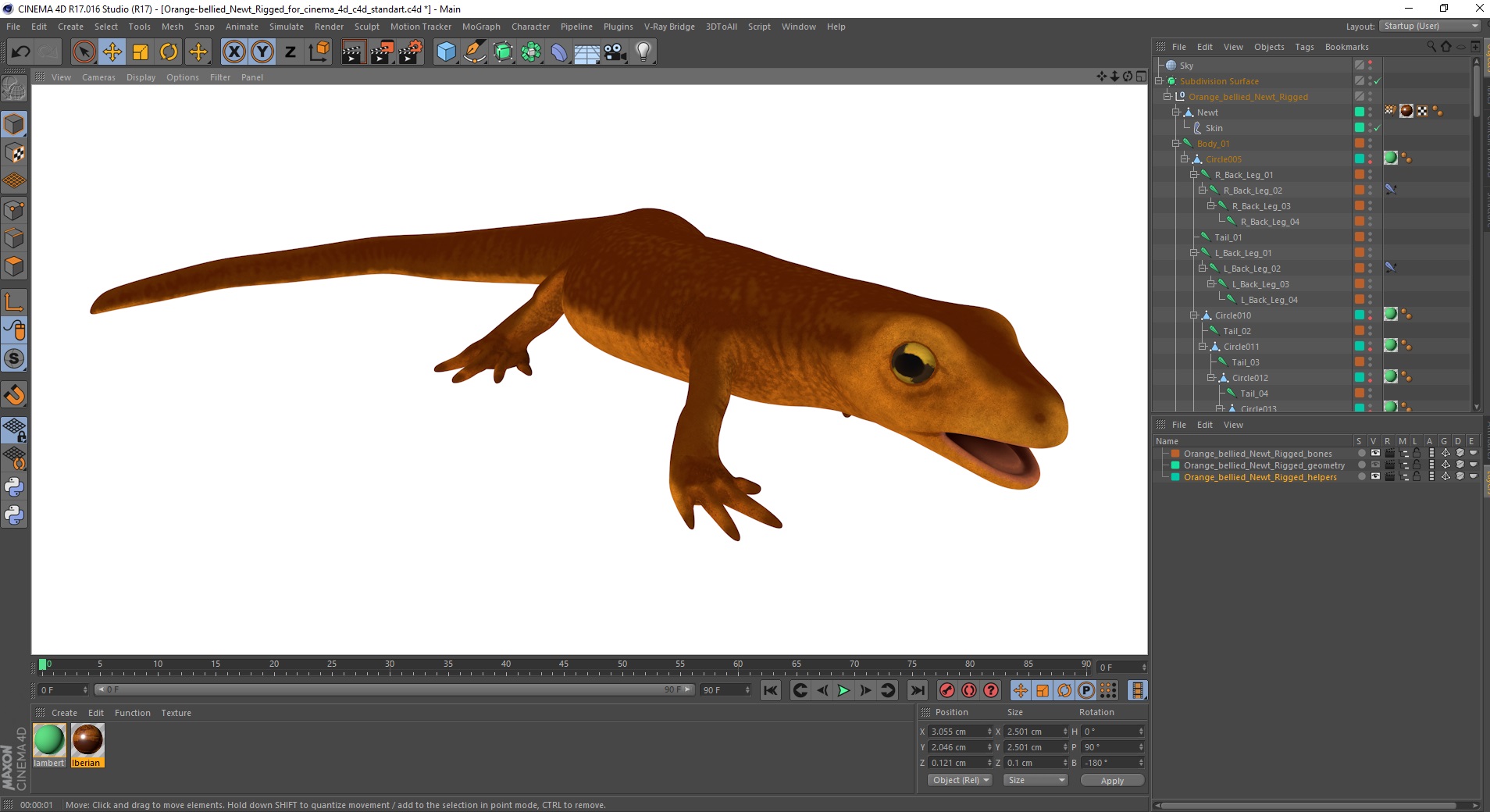
Task: Open the Size mode dropdown
Action: click(x=1036, y=780)
